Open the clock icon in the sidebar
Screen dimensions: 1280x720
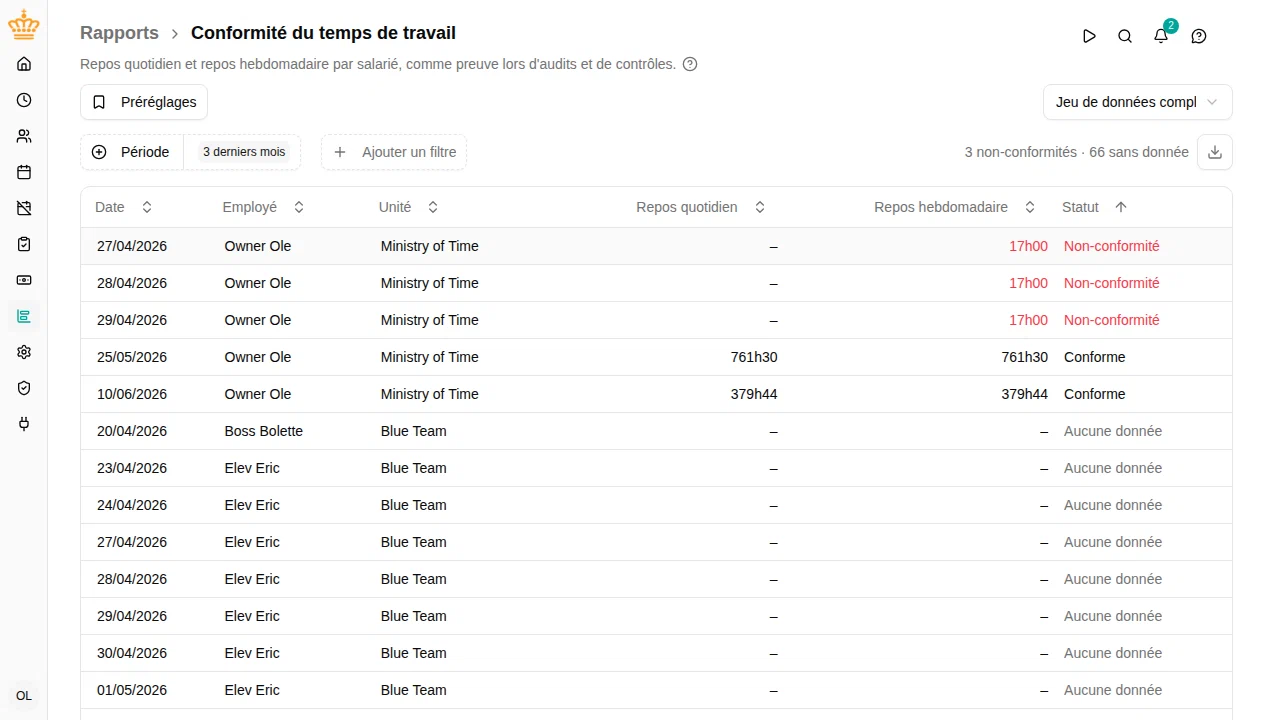pos(24,100)
